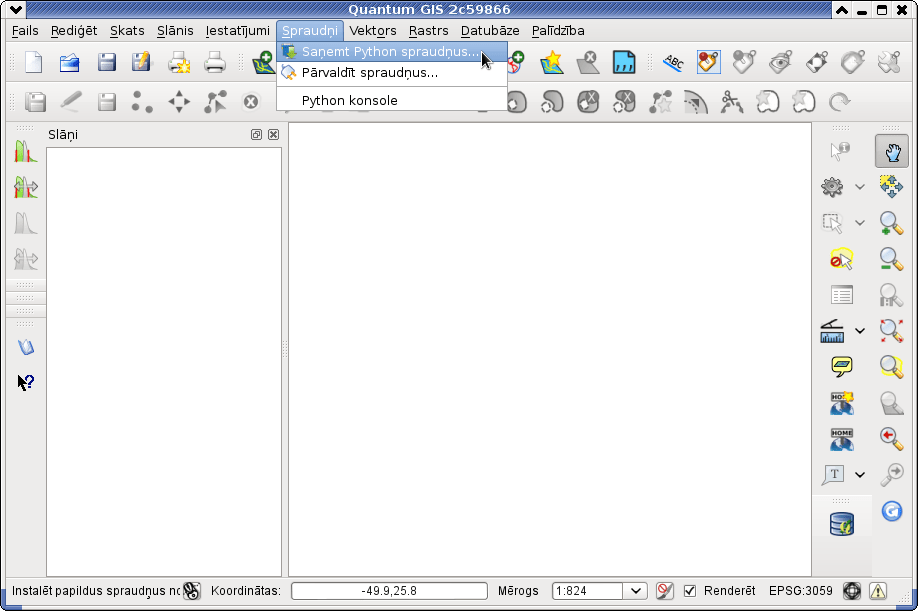This screenshot has height=611, width=918.
Task: Toggle extents display icon beside Koordinātas
Action: point(191,591)
